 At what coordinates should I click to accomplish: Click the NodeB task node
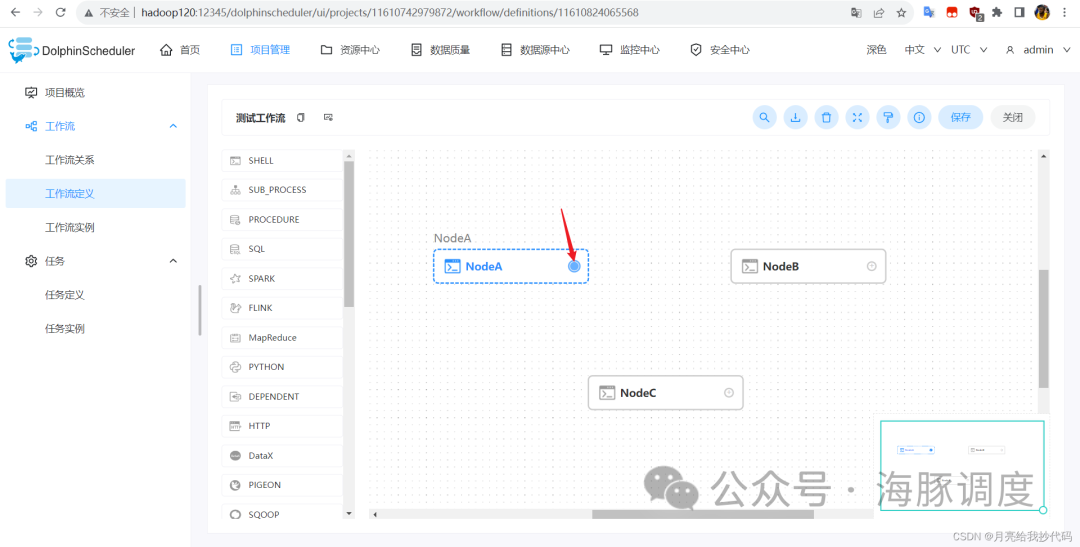[x=808, y=266]
